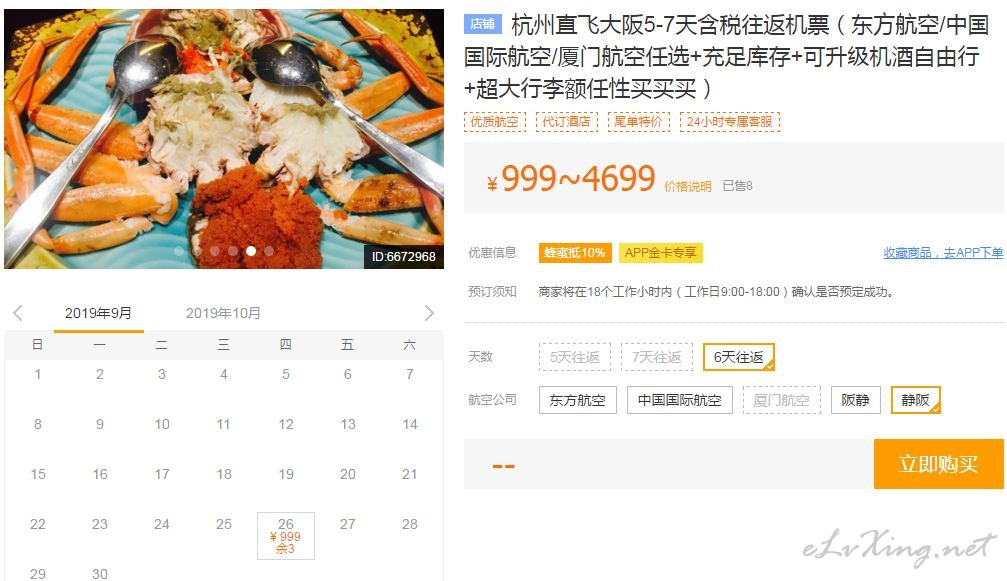Open the 收藏商品，去APP下单 link
Screen dimensions: 1007x581
[x=943, y=253]
